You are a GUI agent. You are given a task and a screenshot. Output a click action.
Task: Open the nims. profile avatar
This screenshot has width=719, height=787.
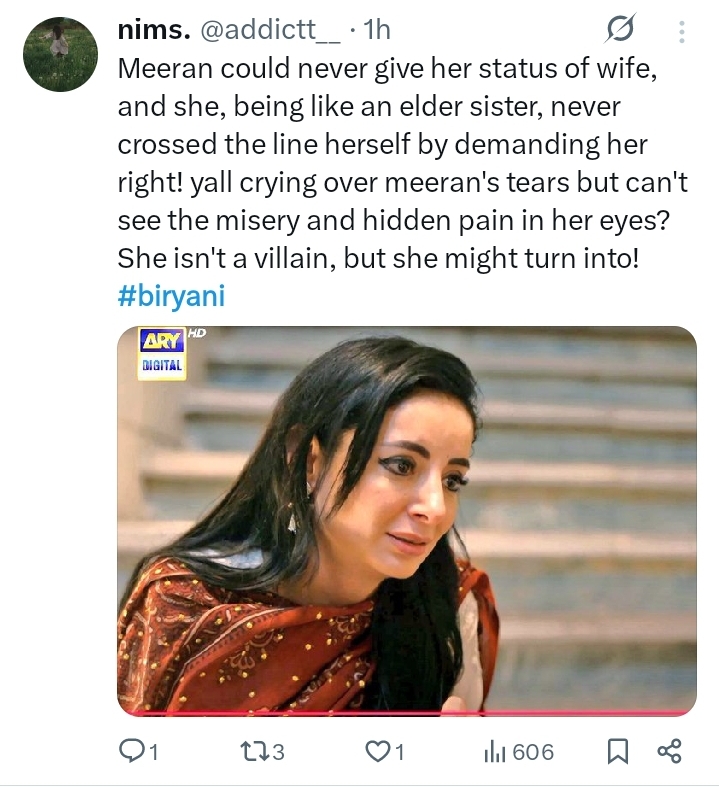[61, 54]
